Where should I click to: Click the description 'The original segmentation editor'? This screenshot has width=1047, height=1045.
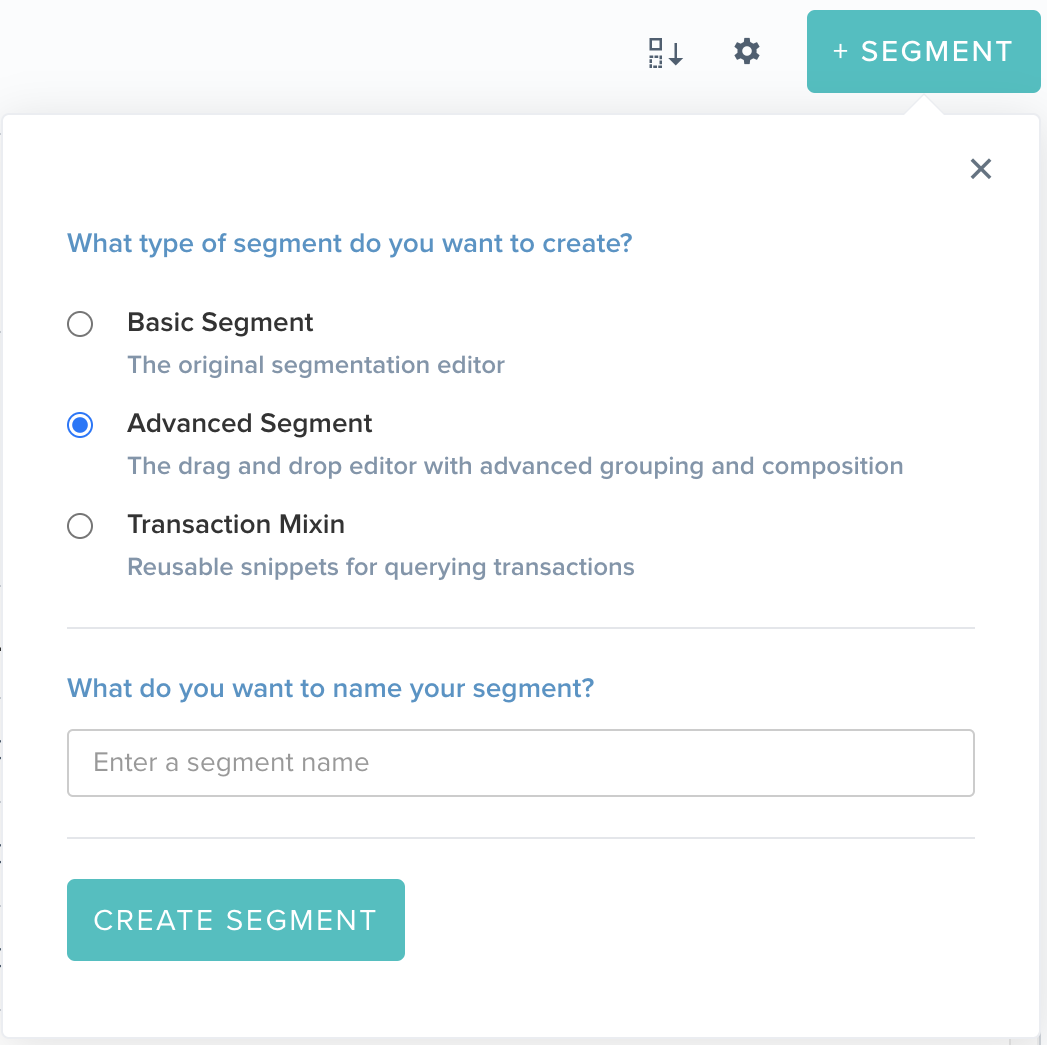tap(316, 365)
